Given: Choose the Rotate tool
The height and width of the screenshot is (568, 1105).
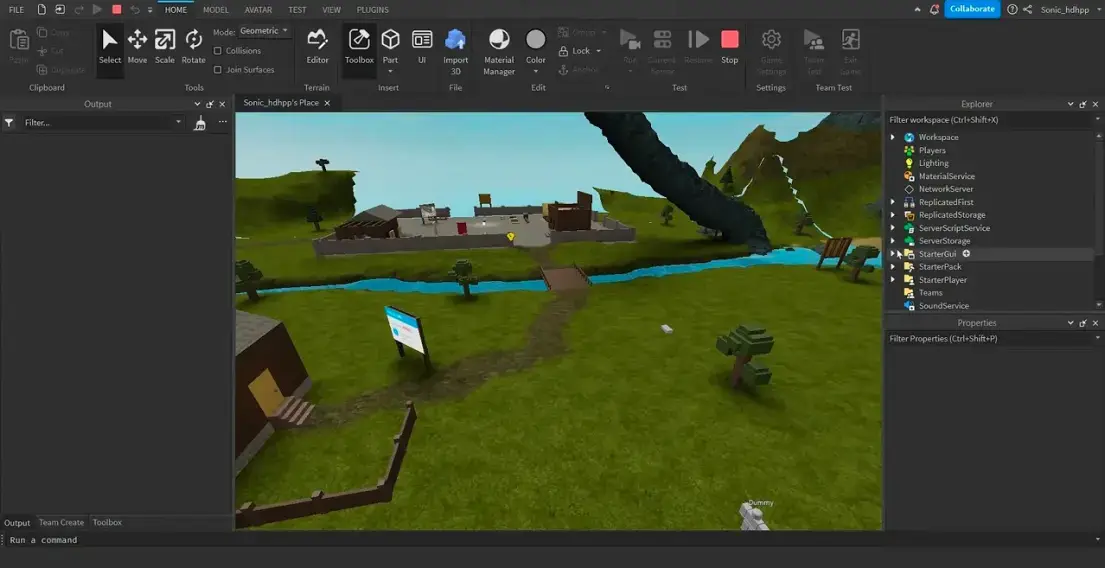Looking at the screenshot, I should point(193,46).
